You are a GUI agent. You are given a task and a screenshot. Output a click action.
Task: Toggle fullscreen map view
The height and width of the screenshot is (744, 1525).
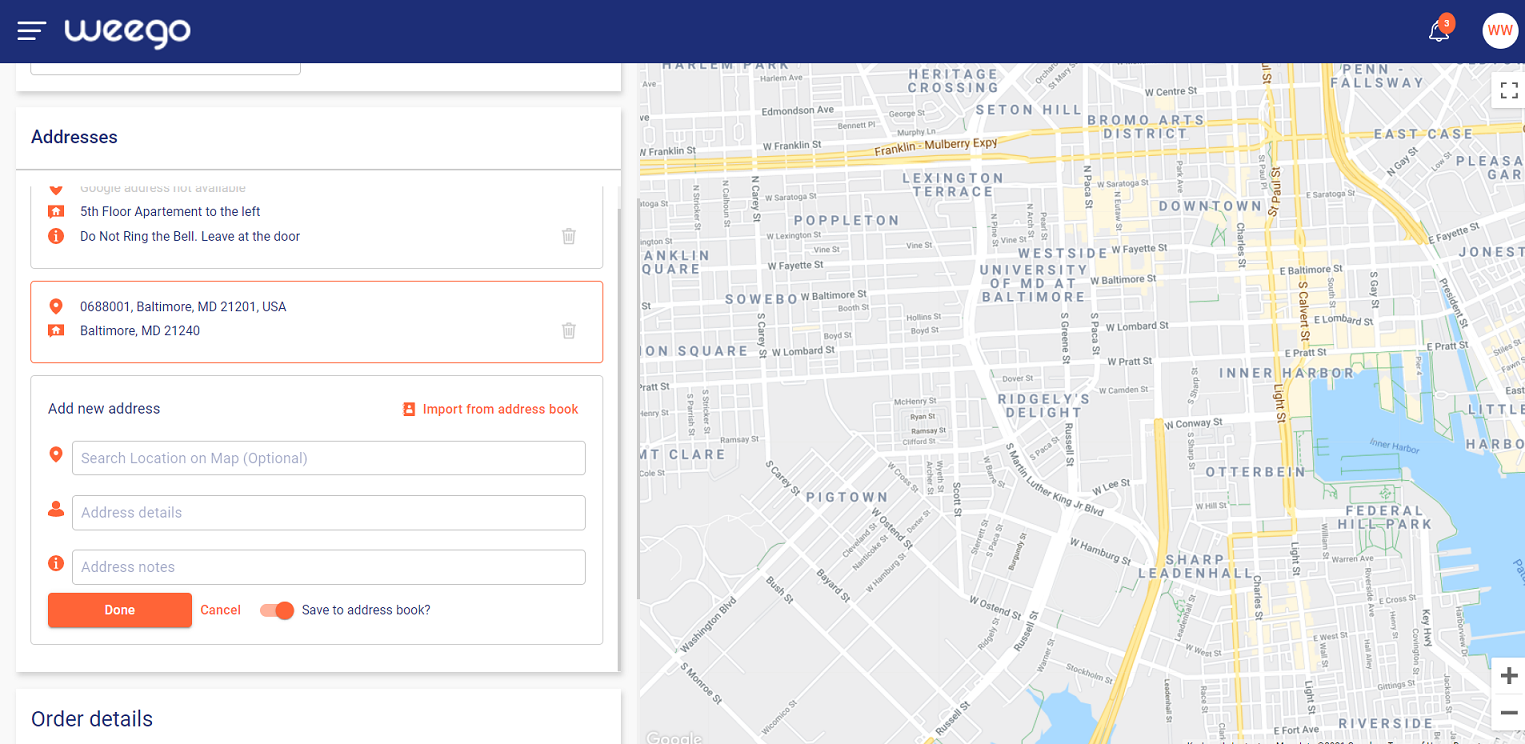1509,91
